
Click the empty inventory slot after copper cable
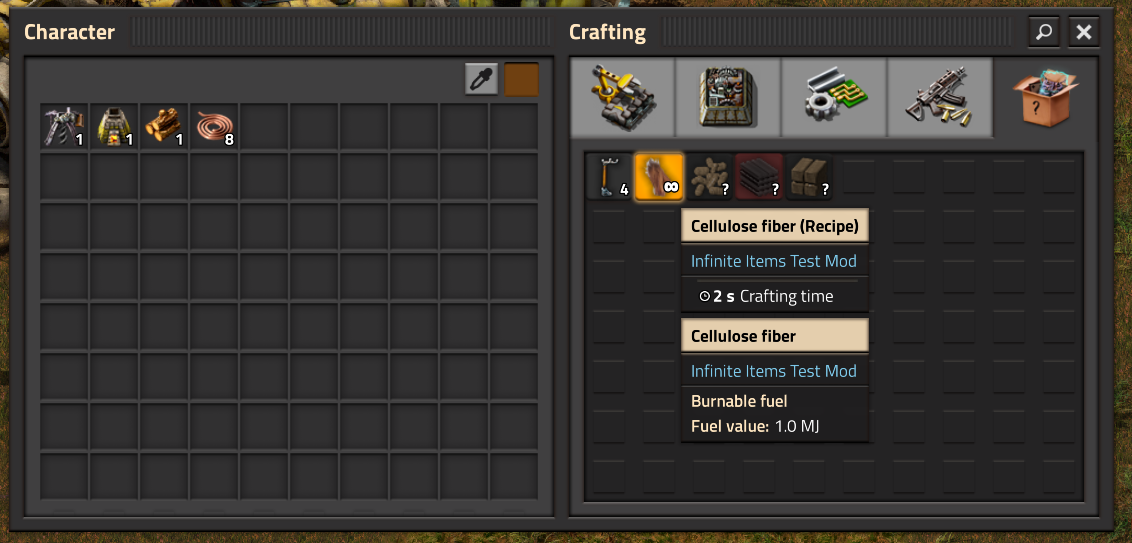[264, 126]
